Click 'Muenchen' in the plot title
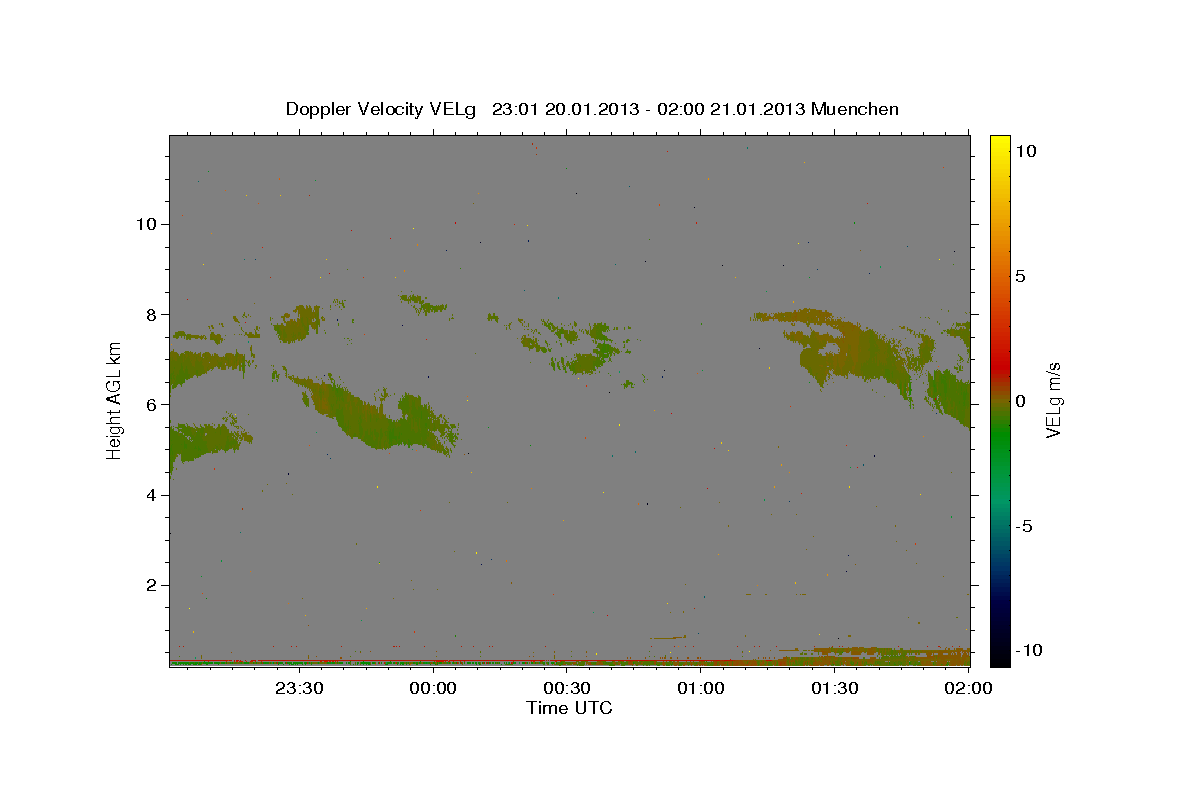Viewport: 1200px width, 800px height. coord(855,109)
